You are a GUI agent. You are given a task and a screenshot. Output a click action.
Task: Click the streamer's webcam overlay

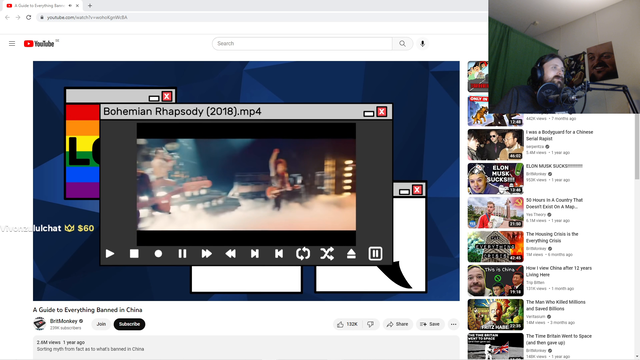[x=564, y=57]
